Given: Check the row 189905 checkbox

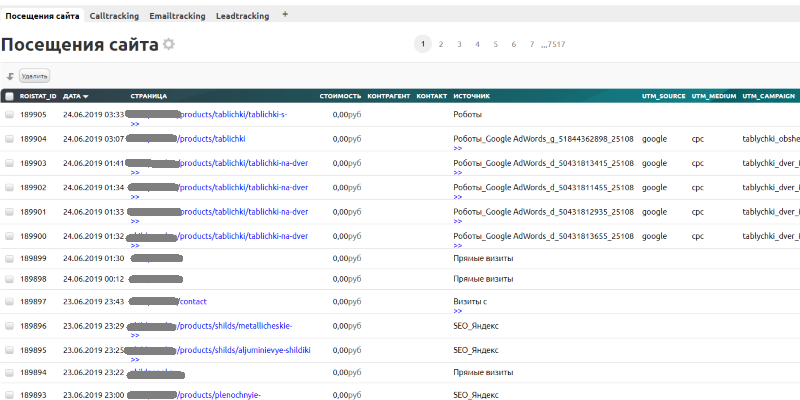Looking at the screenshot, I should click(x=9, y=115).
